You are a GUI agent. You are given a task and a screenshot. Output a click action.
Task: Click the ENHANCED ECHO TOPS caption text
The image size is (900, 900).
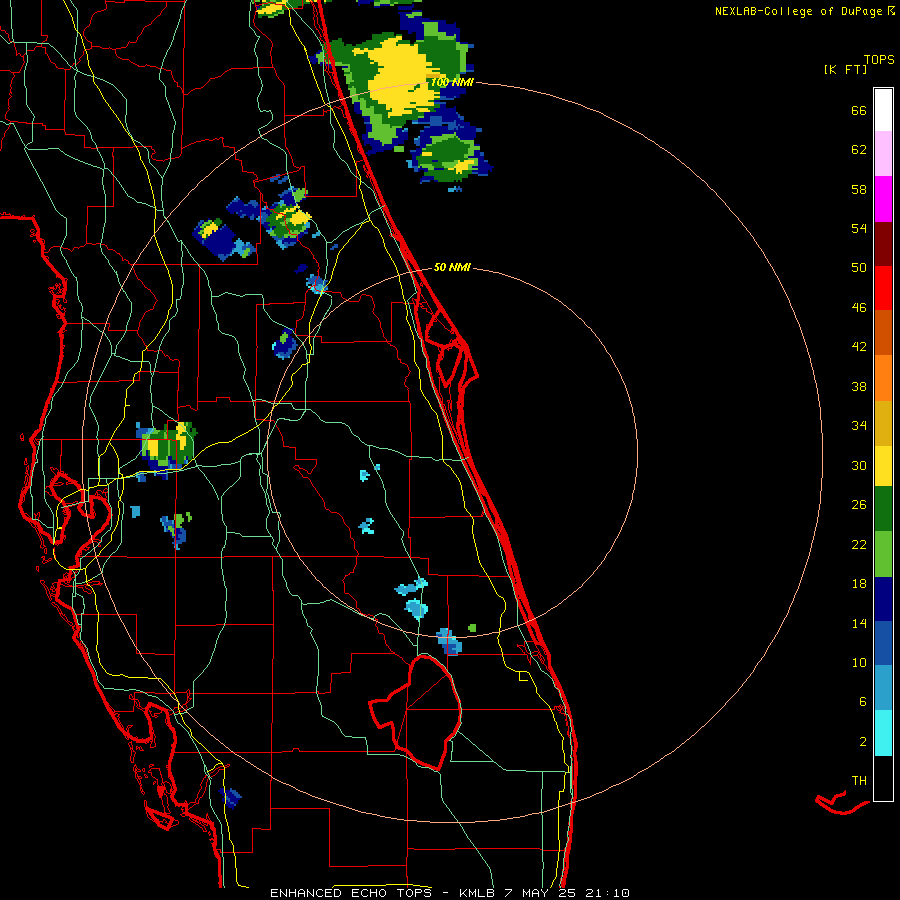tap(355, 893)
